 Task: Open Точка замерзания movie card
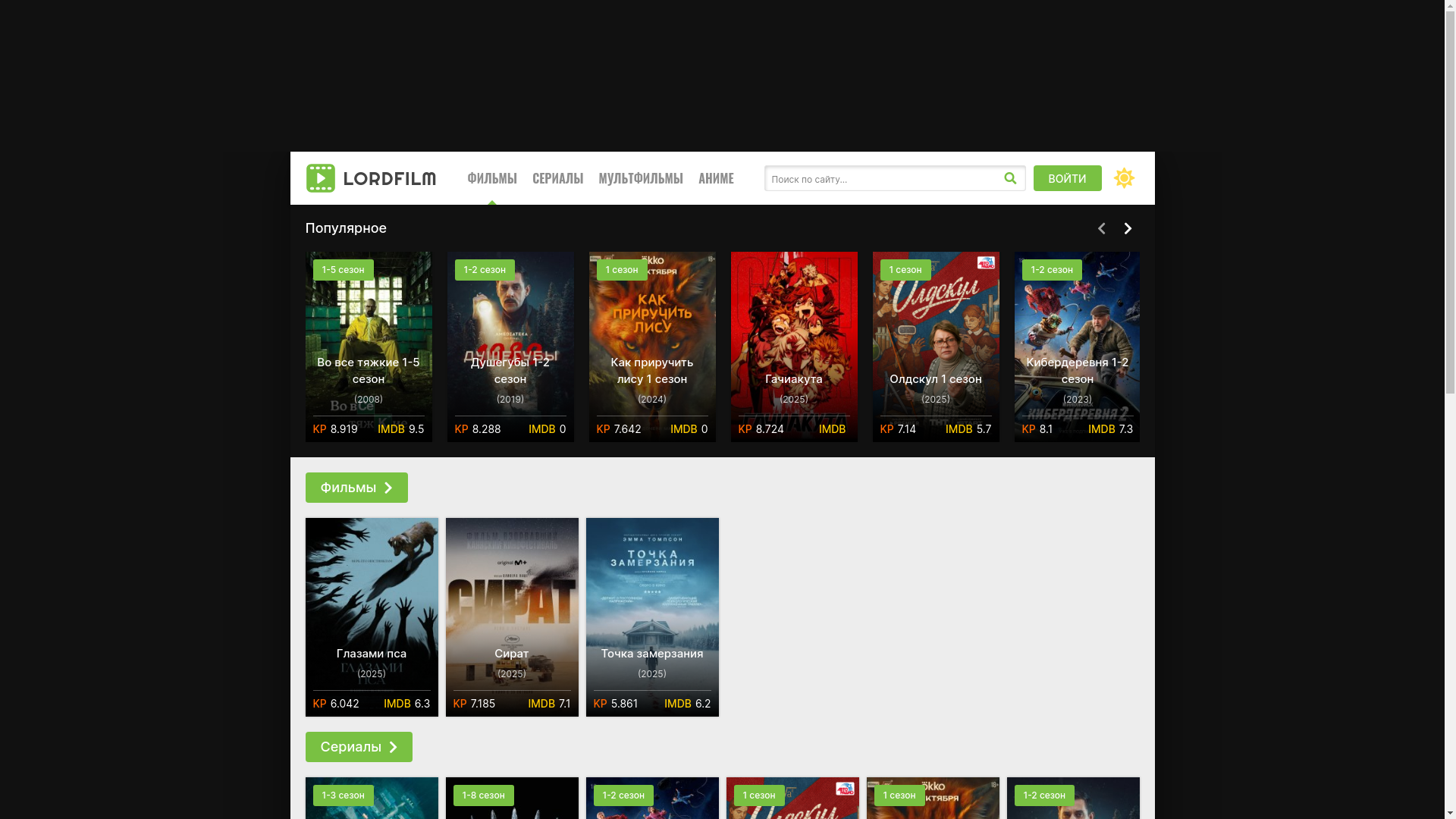point(652,617)
